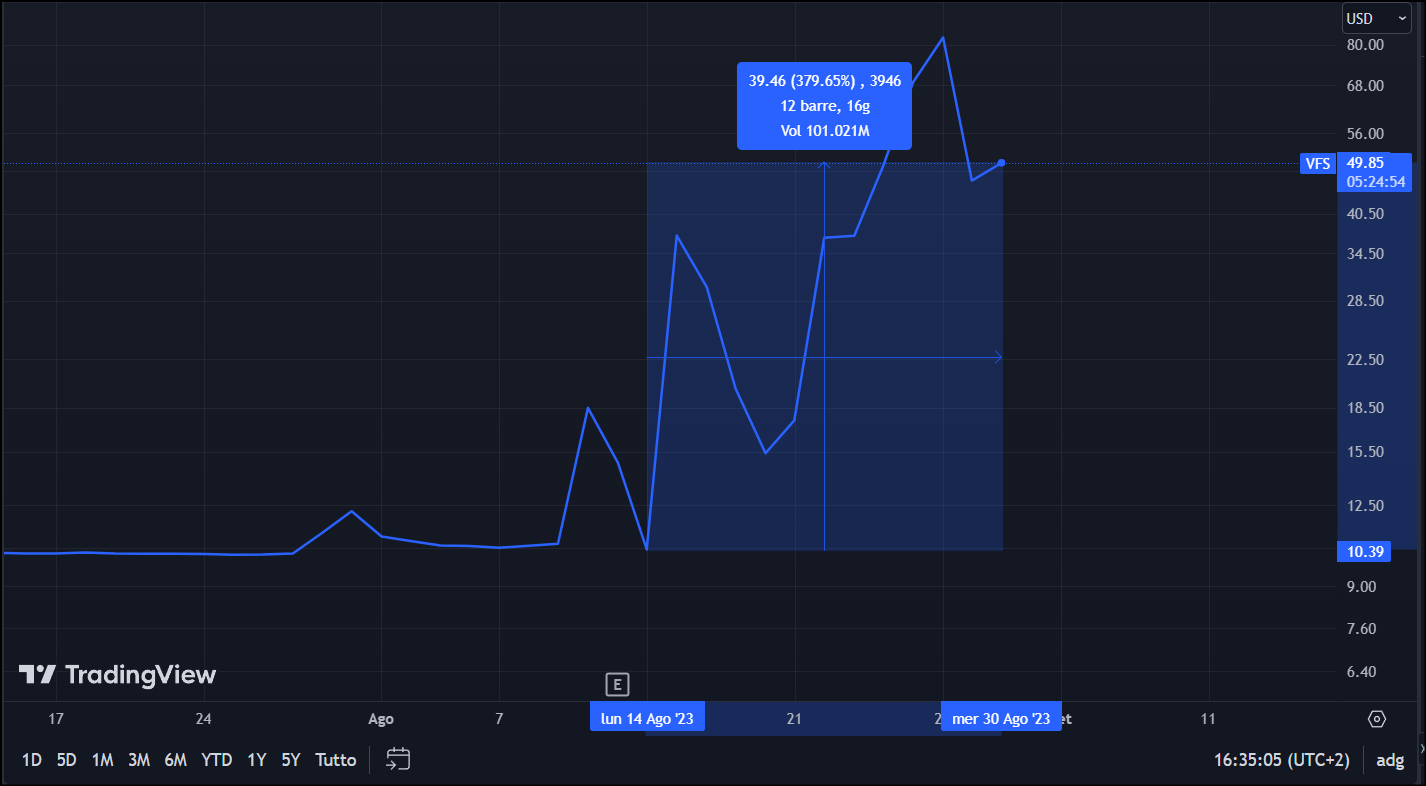This screenshot has width=1426, height=786.
Task: Open the go to date calendar
Action: point(398,760)
